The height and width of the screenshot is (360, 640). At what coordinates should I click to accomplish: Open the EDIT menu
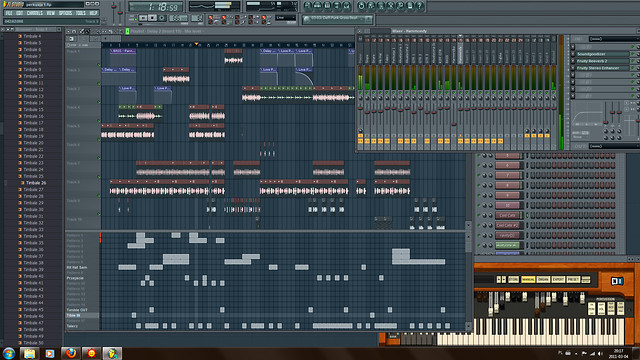click(20, 13)
